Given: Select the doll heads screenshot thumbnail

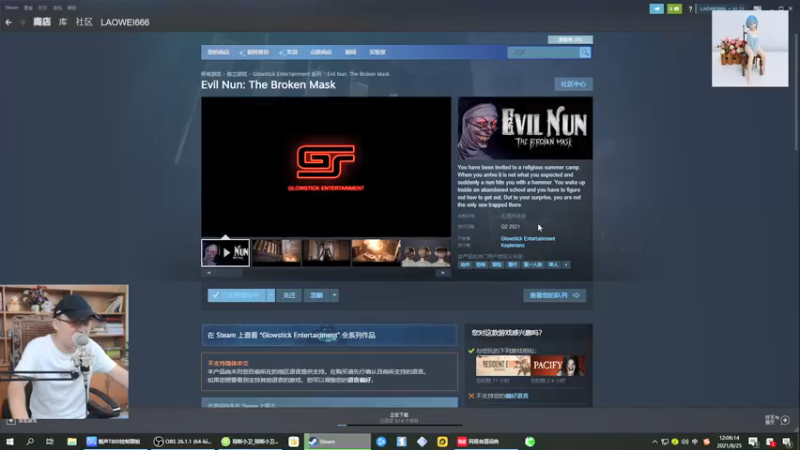Looking at the screenshot, I should coord(426,253).
